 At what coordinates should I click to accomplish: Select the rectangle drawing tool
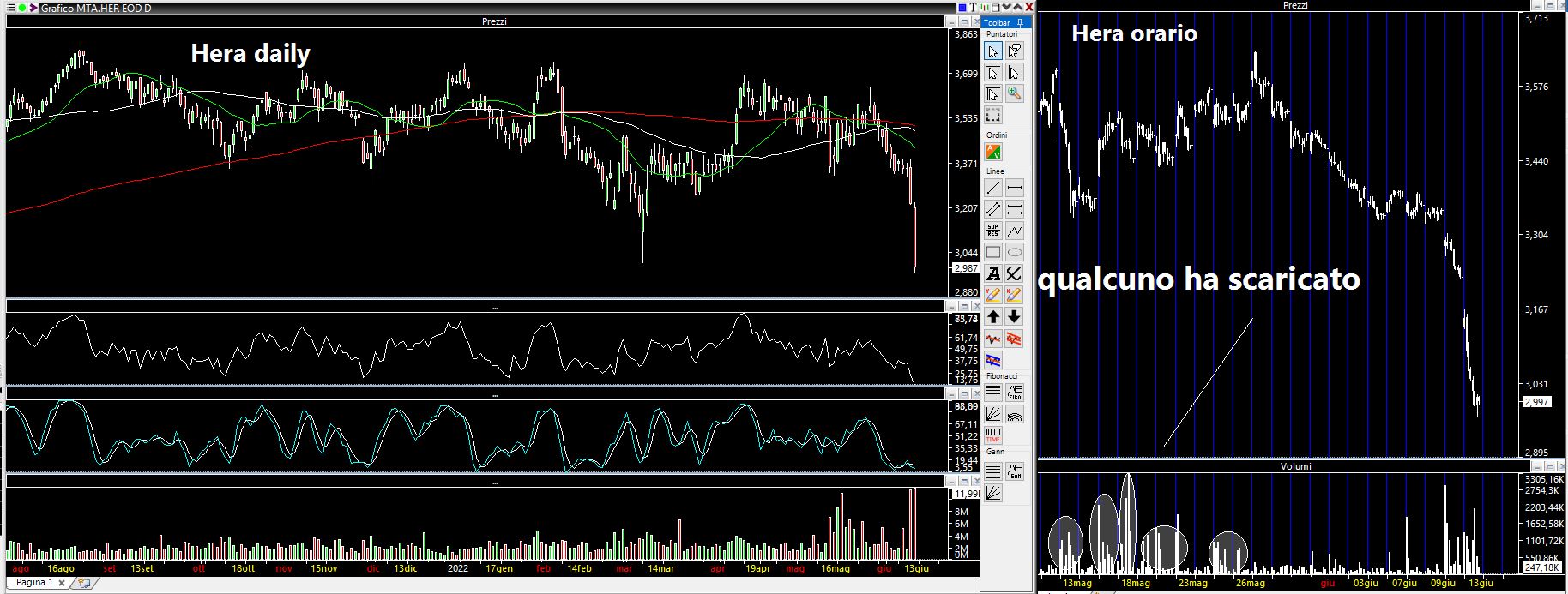pyautogui.click(x=992, y=252)
